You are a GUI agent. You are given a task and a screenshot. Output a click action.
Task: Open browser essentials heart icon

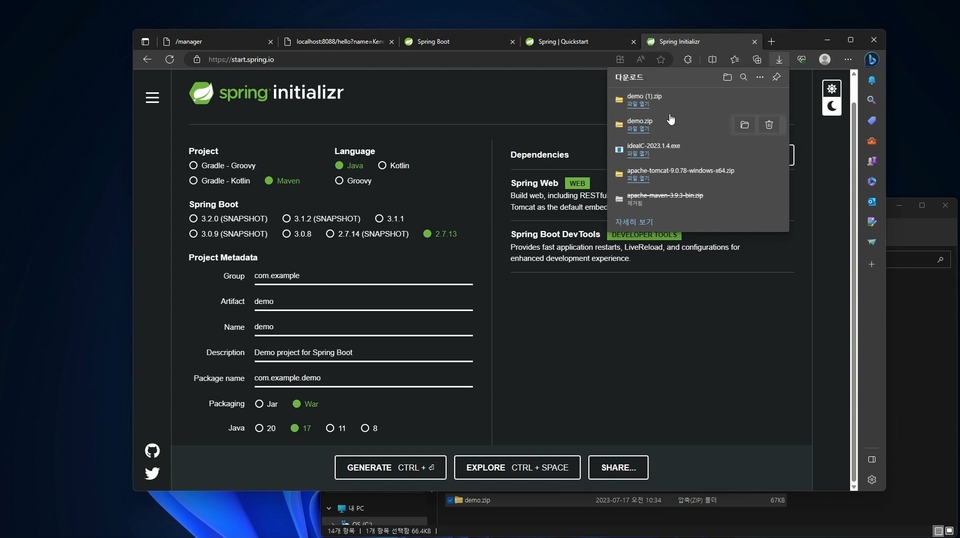click(x=801, y=59)
